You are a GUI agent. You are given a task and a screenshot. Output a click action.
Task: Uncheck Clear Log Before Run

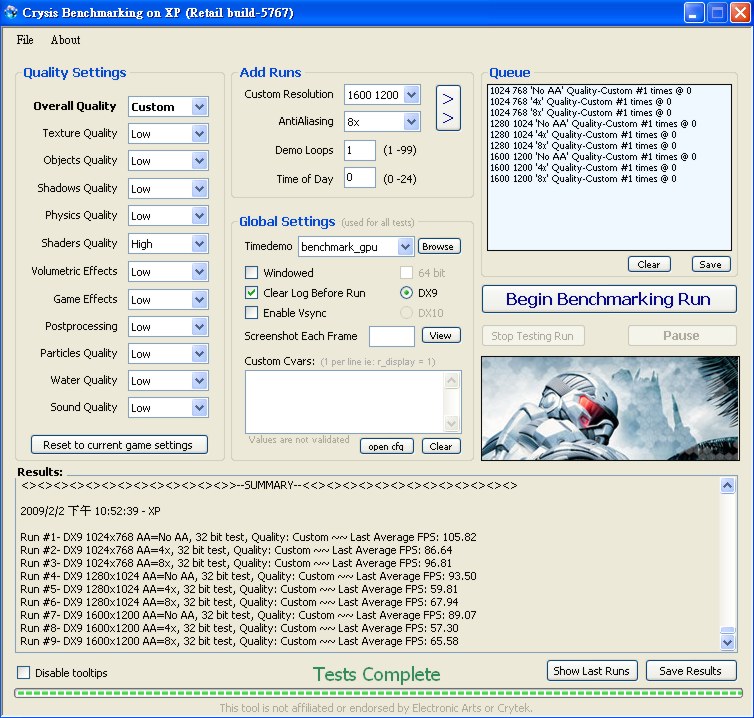pos(251,292)
